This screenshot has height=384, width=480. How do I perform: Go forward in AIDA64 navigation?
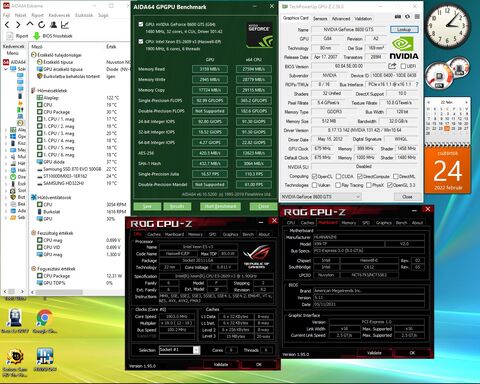tap(18, 25)
